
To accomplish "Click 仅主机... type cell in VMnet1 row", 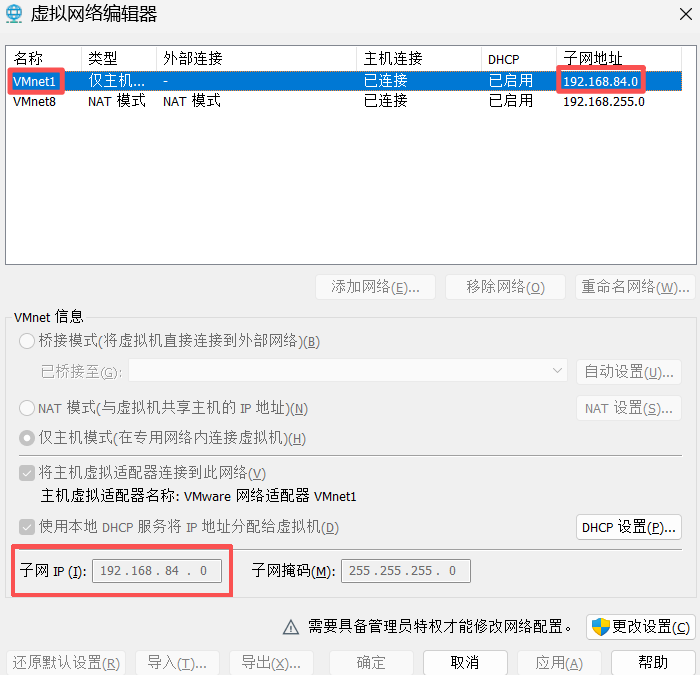I will coord(117,81).
